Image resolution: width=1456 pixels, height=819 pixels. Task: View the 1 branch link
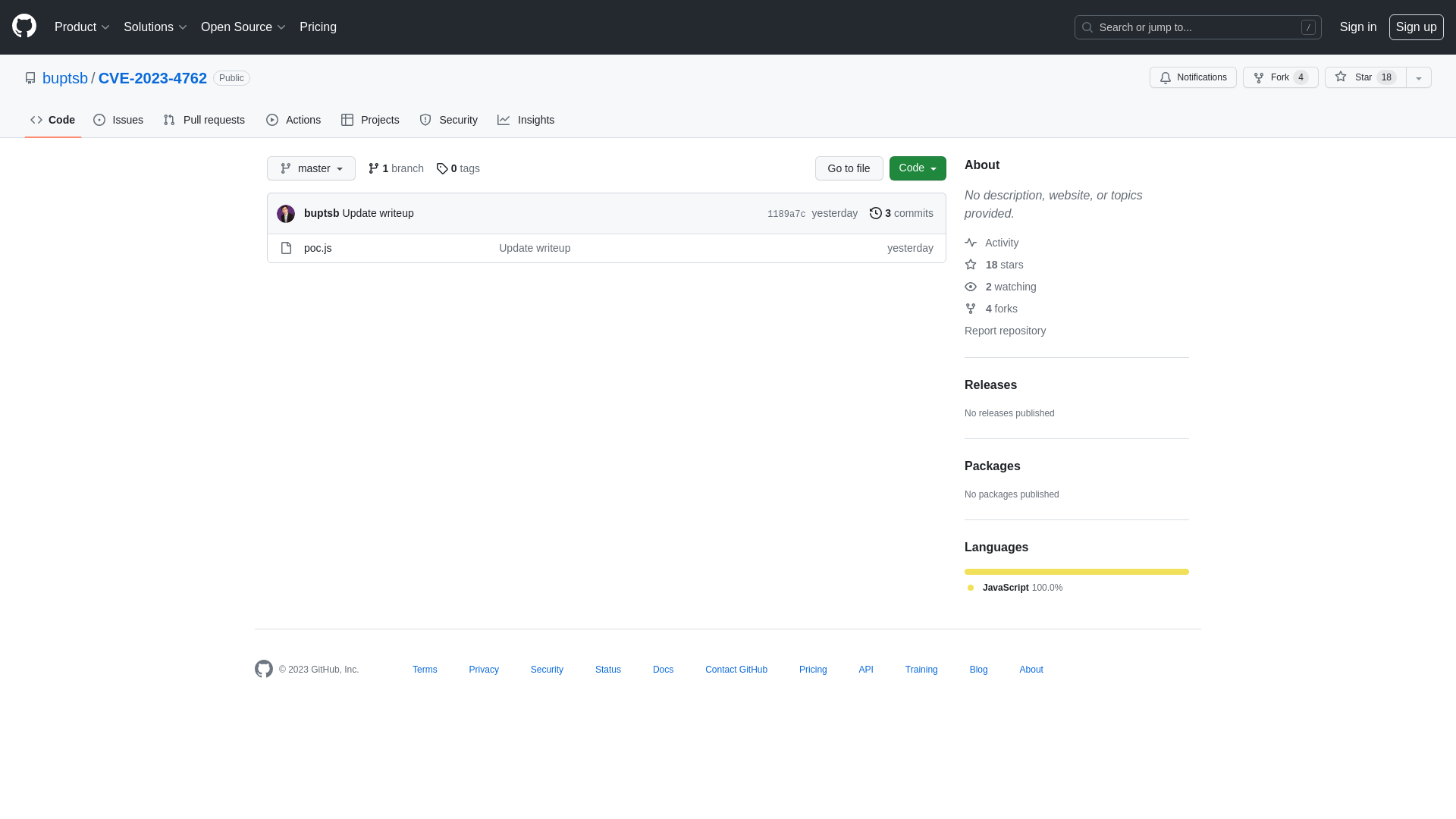(x=396, y=168)
